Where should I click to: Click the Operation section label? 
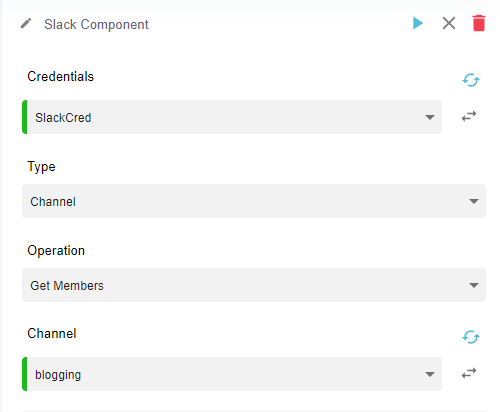tap(56, 250)
